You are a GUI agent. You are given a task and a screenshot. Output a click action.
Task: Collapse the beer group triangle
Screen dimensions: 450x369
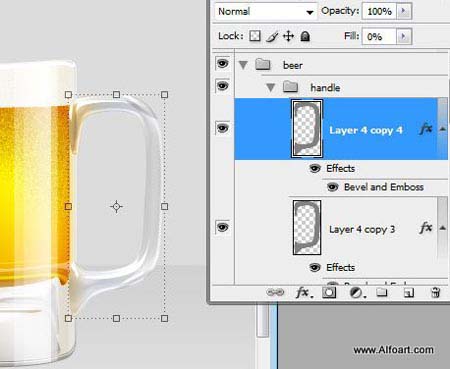pos(243,65)
